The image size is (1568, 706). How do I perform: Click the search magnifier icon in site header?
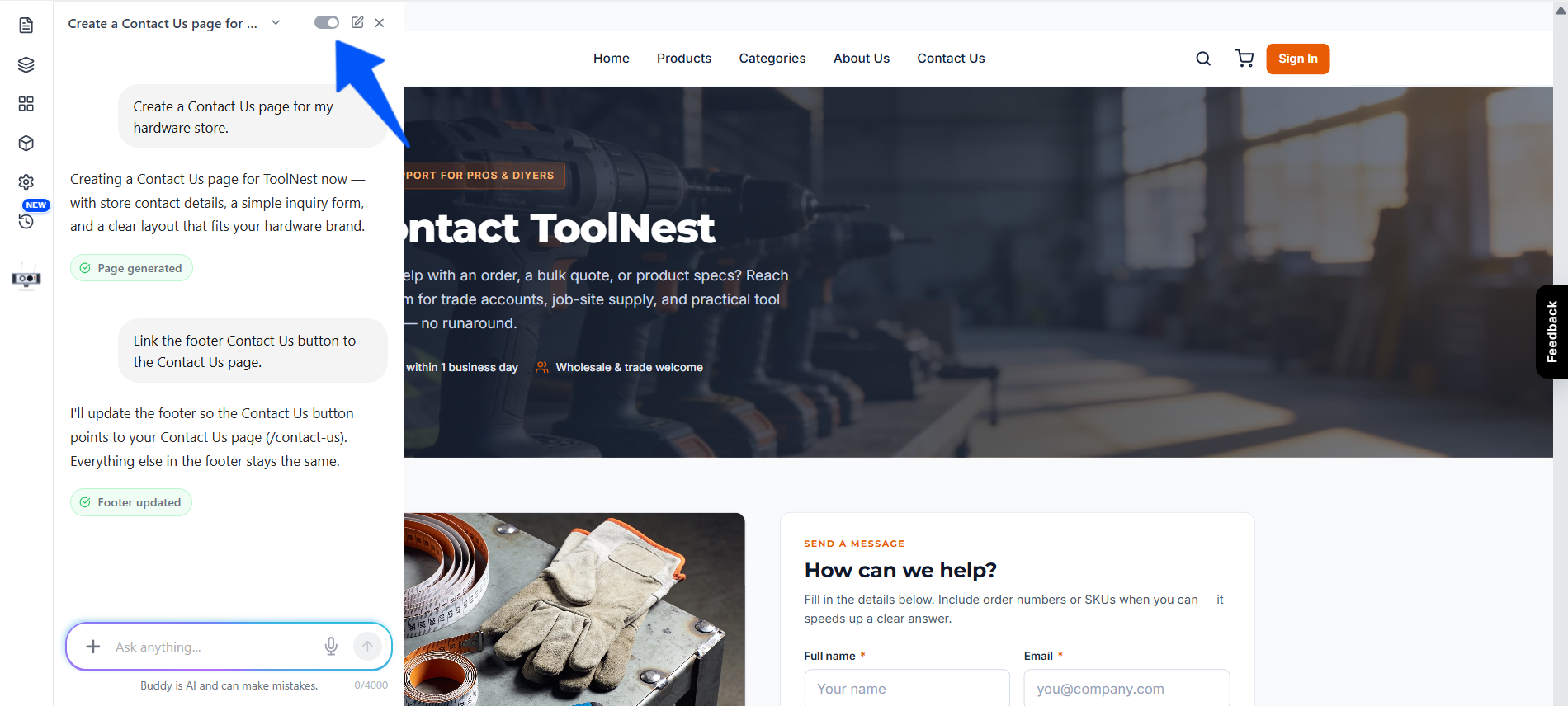click(x=1203, y=59)
